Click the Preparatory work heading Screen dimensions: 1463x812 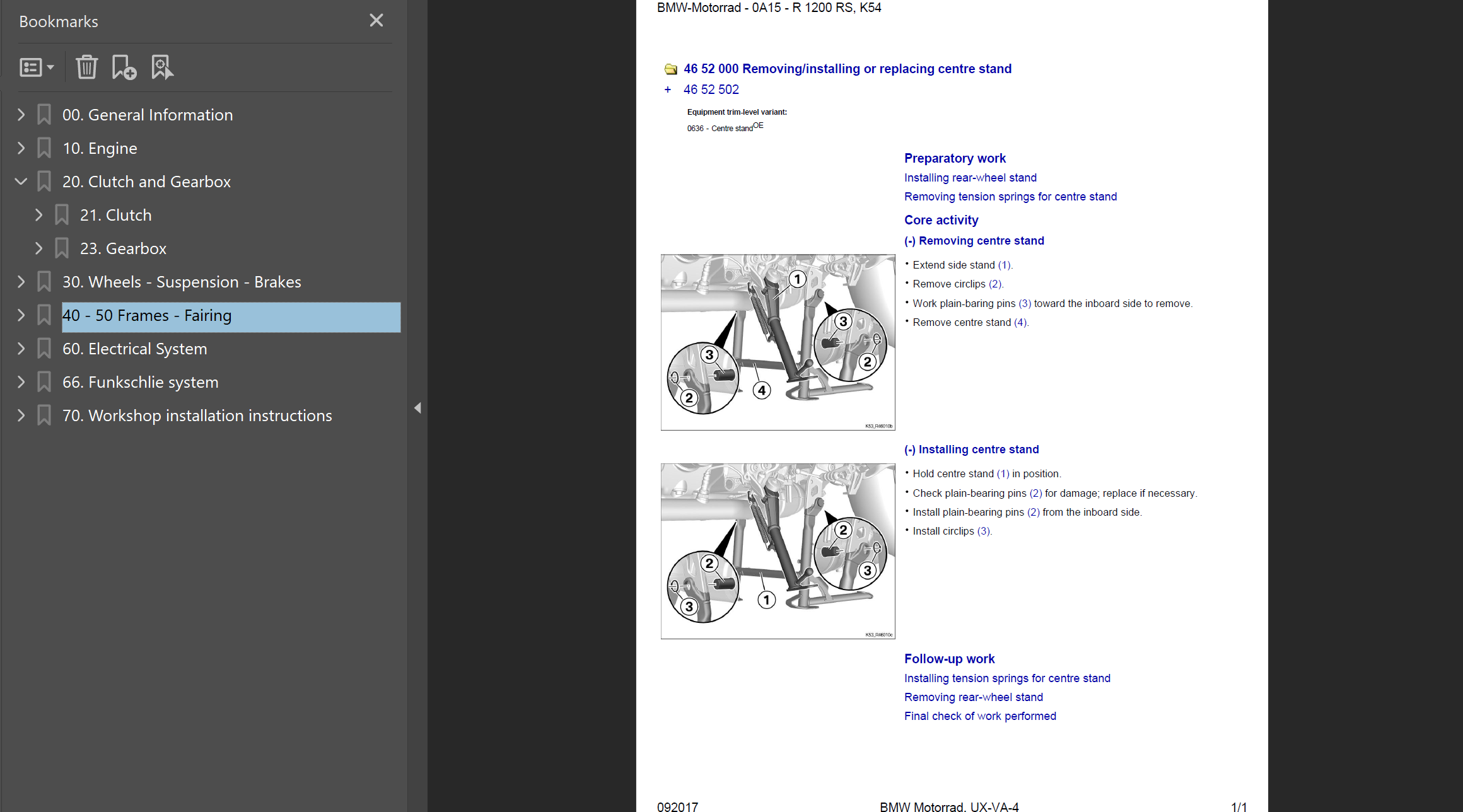tap(955, 158)
